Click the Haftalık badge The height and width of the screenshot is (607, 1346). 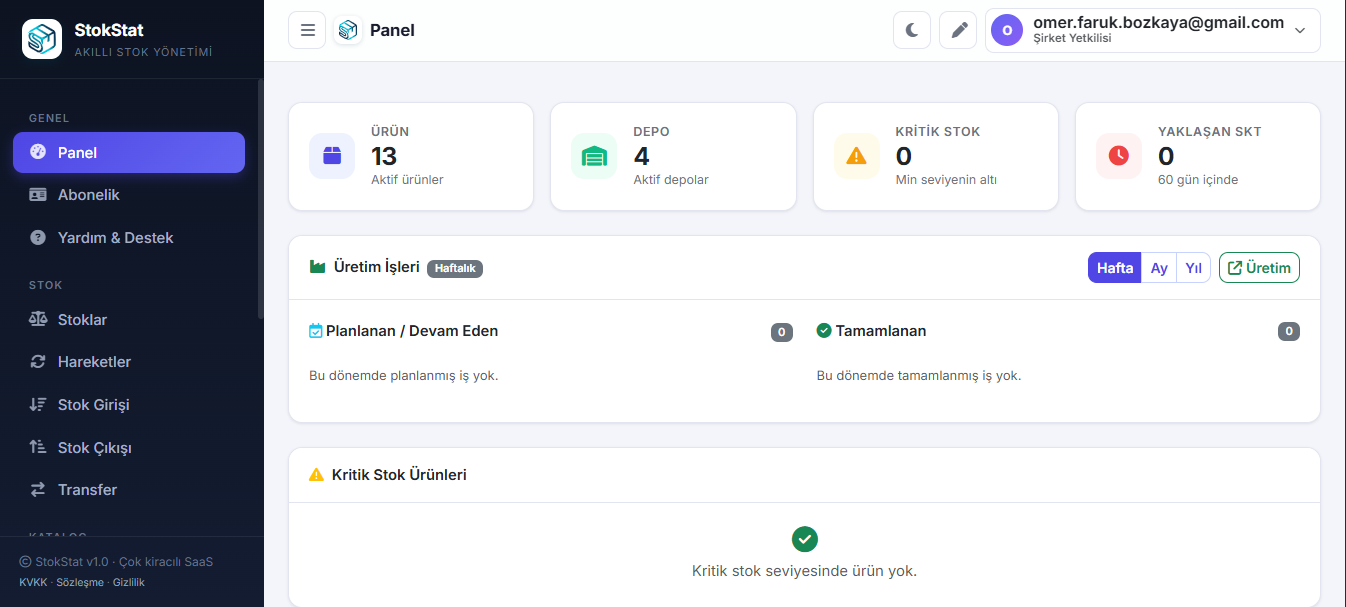[455, 268]
